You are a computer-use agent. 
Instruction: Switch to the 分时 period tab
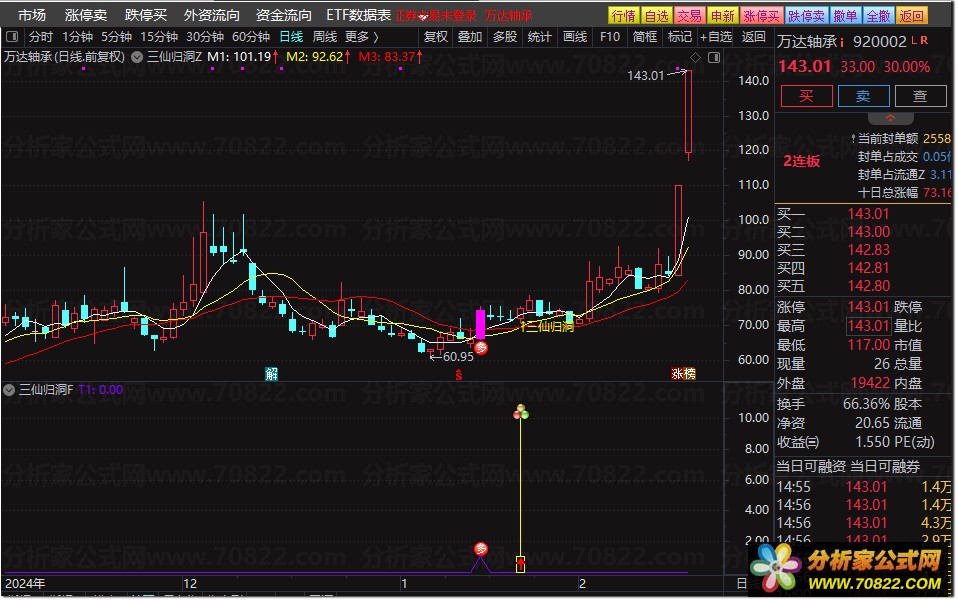[x=40, y=37]
